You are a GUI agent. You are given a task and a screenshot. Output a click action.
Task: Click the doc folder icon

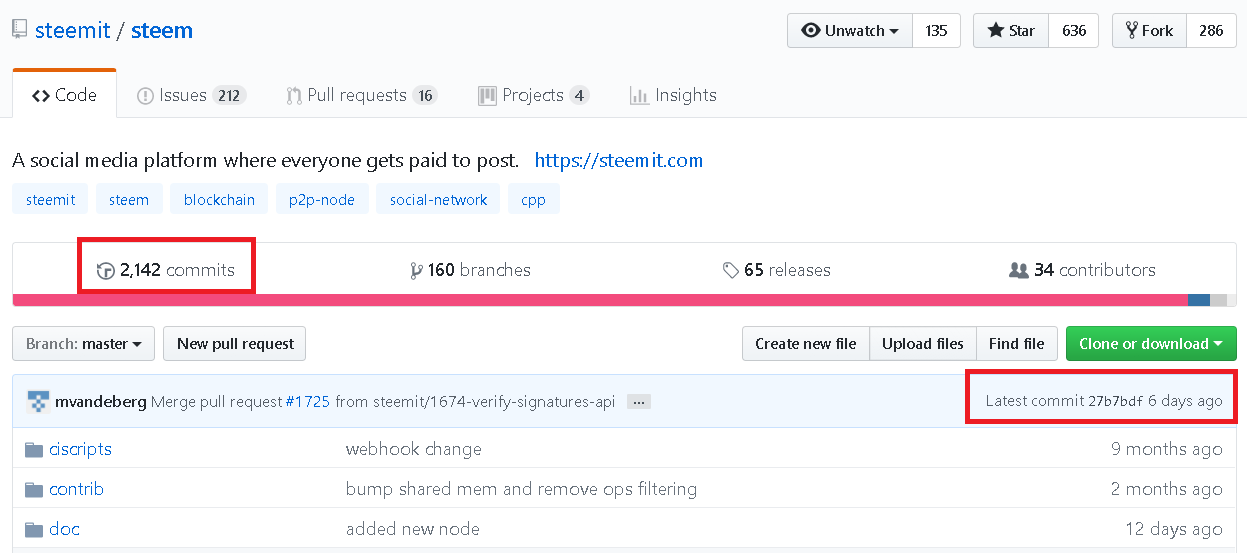point(34,529)
